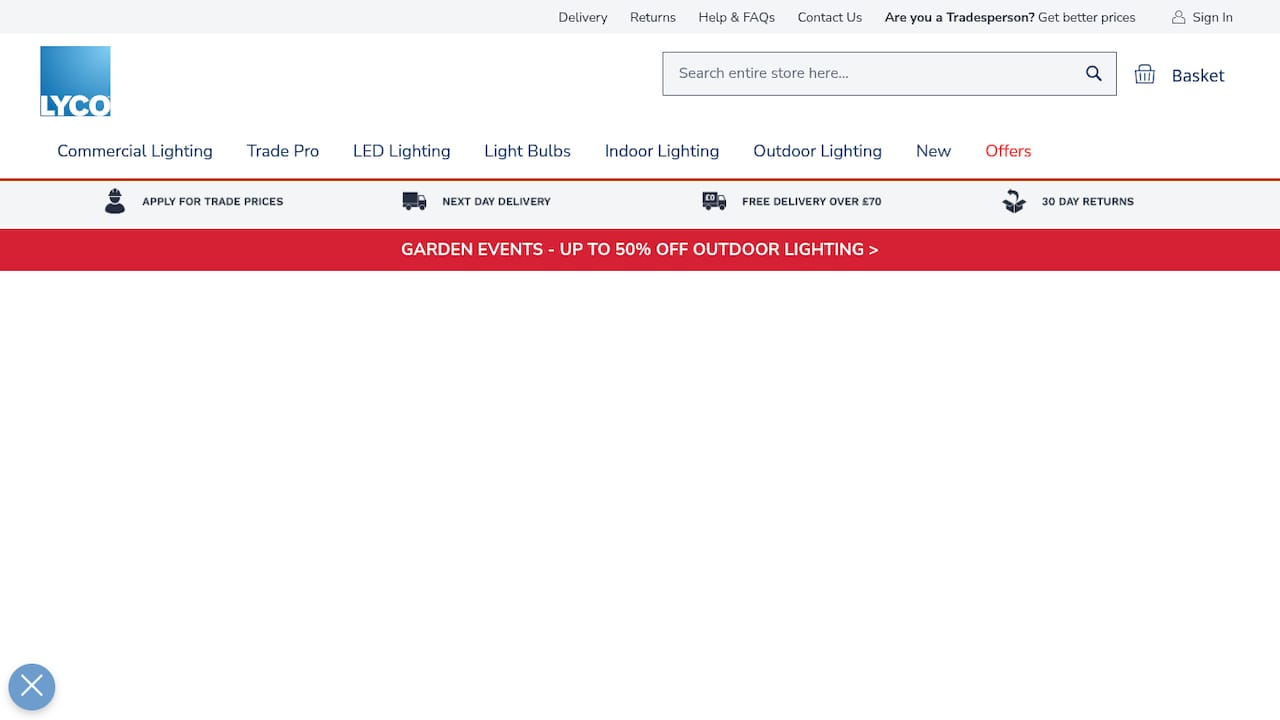Open the Light Bulbs menu

(527, 151)
